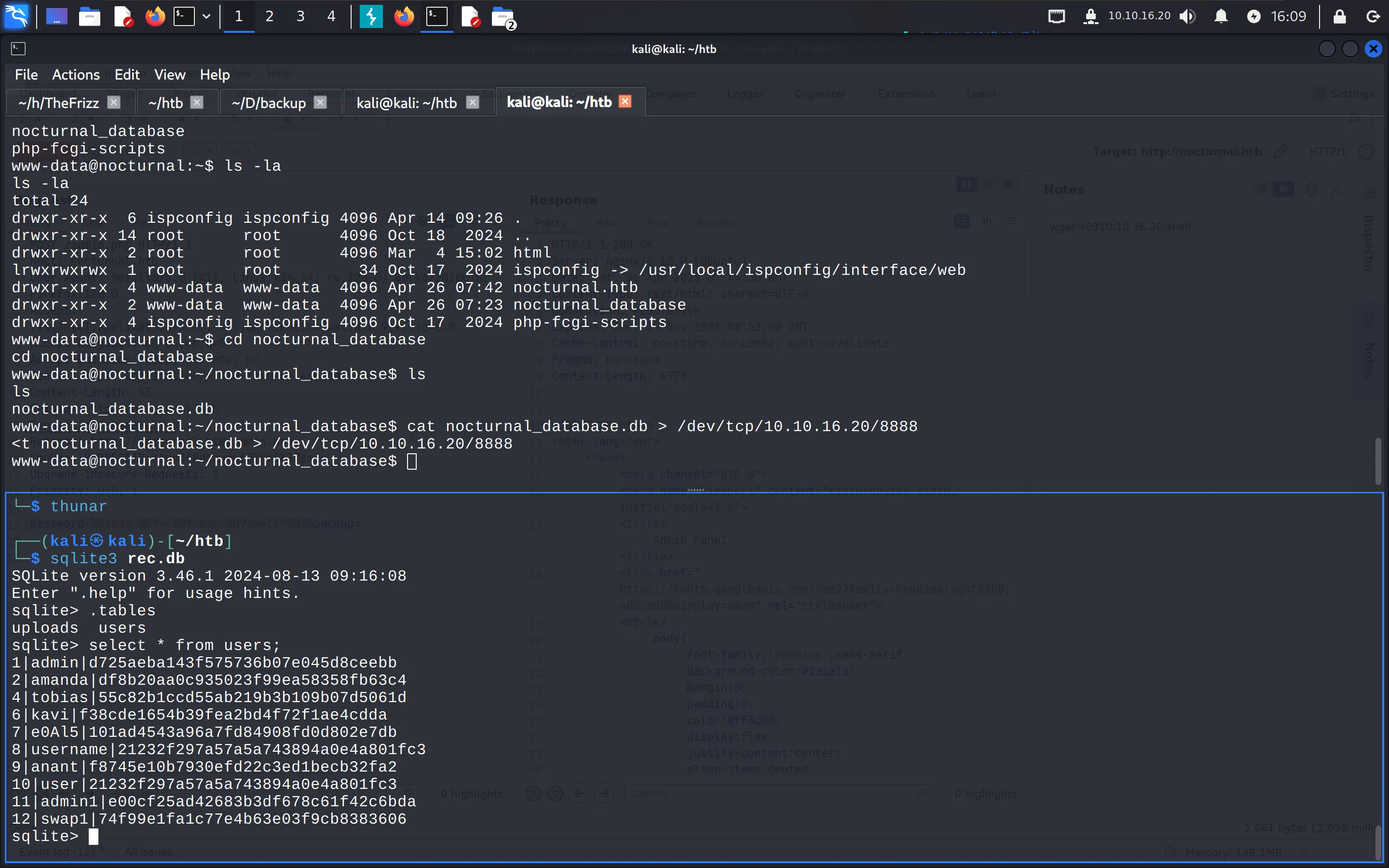Click the admin1 hash row
The image size is (1389, 868).
[214, 801]
